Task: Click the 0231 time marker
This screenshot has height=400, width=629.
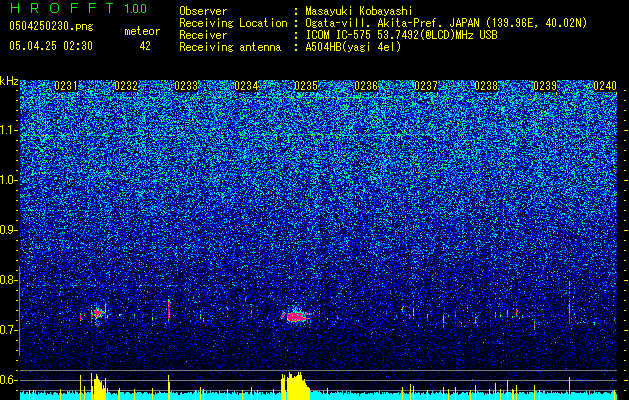Action: click(66, 86)
